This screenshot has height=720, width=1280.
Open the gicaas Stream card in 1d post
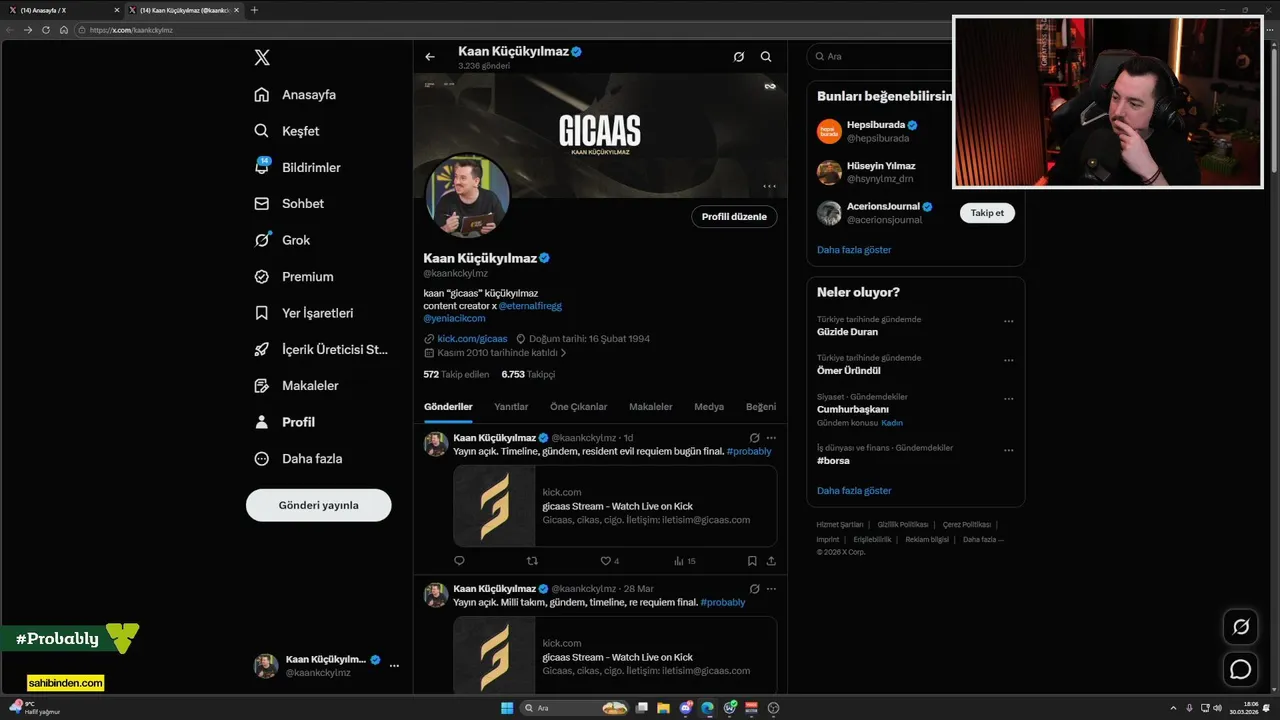(615, 506)
